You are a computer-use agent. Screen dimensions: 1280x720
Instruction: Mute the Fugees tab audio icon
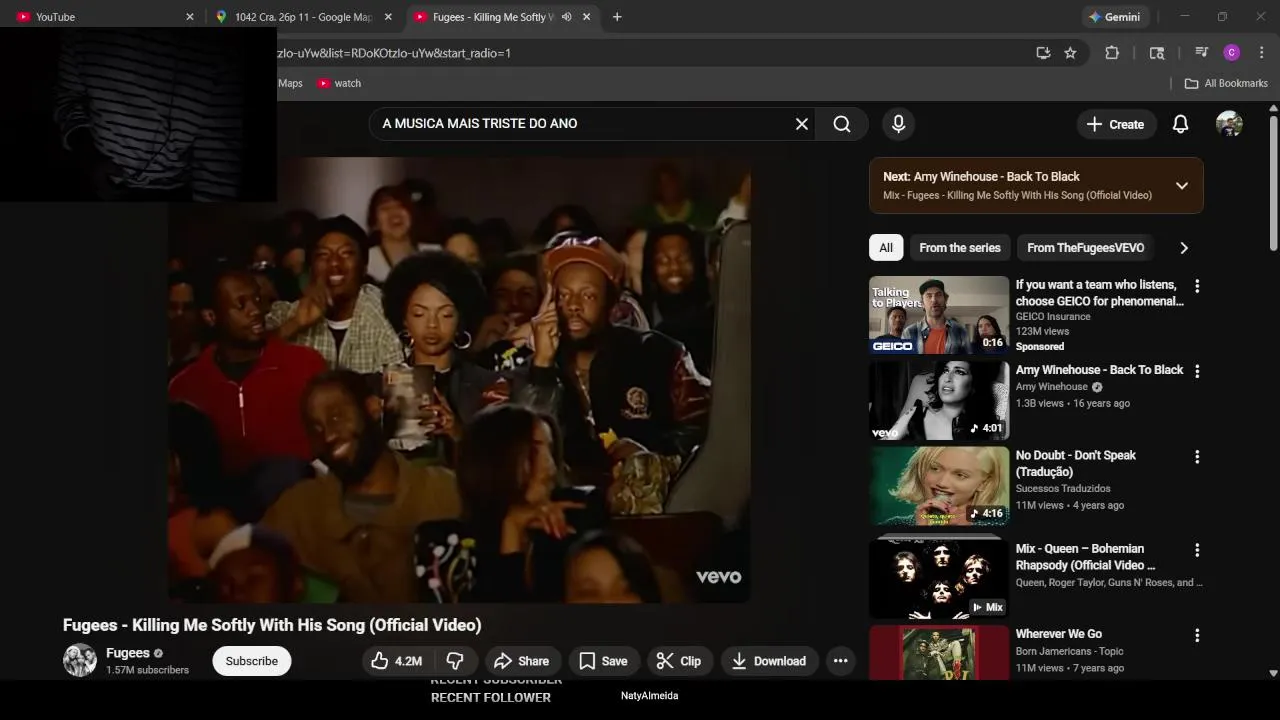click(x=566, y=17)
